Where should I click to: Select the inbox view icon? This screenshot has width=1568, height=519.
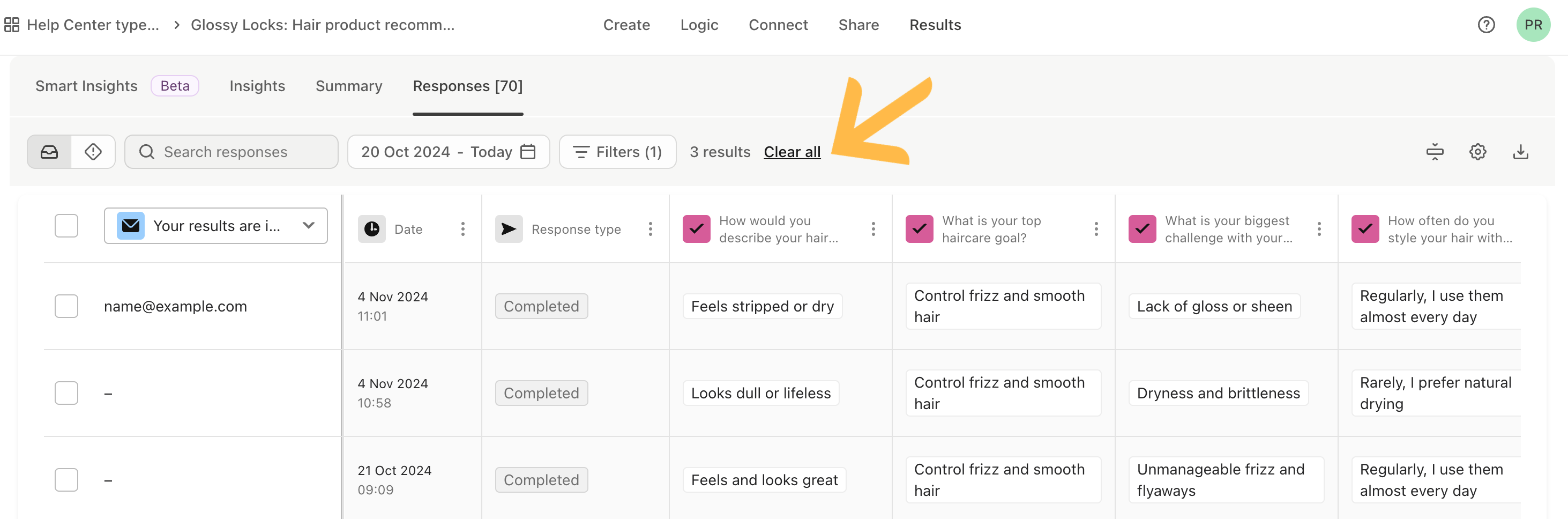(49, 152)
